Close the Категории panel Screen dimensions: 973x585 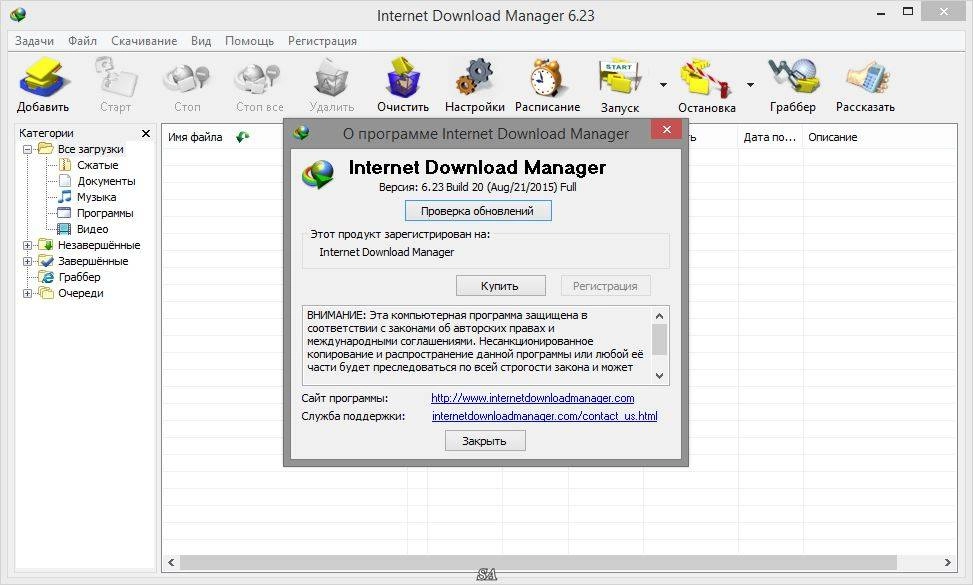point(146,133)
